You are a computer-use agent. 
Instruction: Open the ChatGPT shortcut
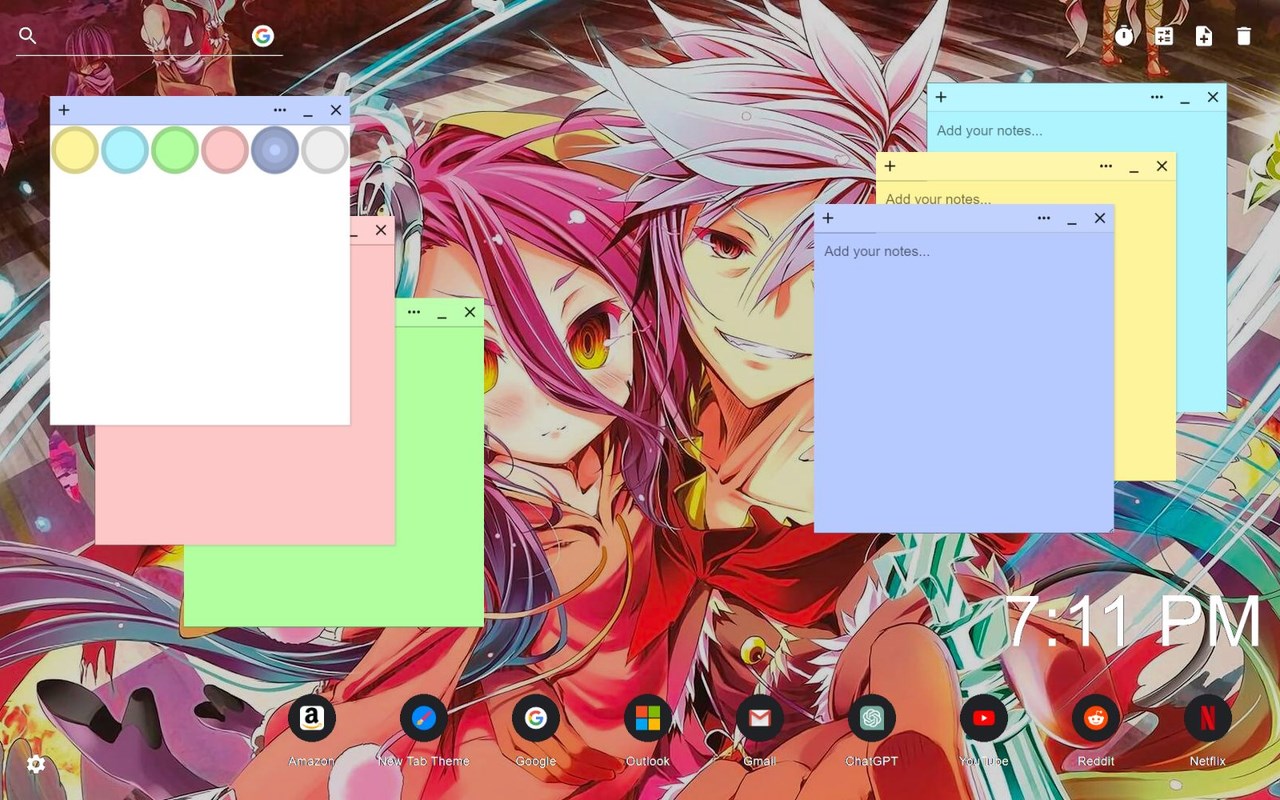tap(872, 718)
